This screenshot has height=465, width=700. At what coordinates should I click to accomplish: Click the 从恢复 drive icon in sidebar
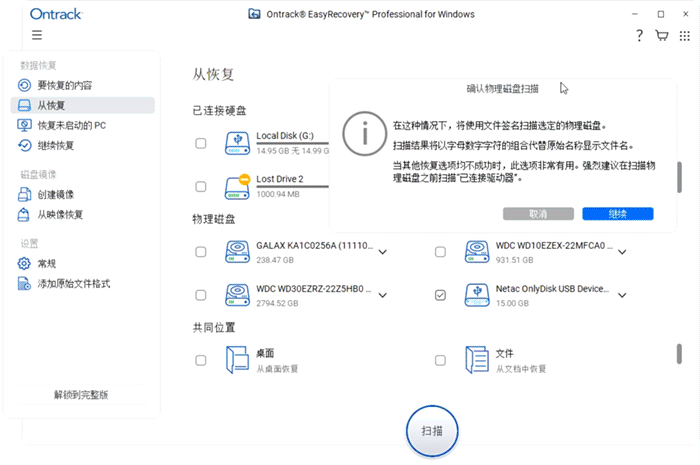[25, 105]
